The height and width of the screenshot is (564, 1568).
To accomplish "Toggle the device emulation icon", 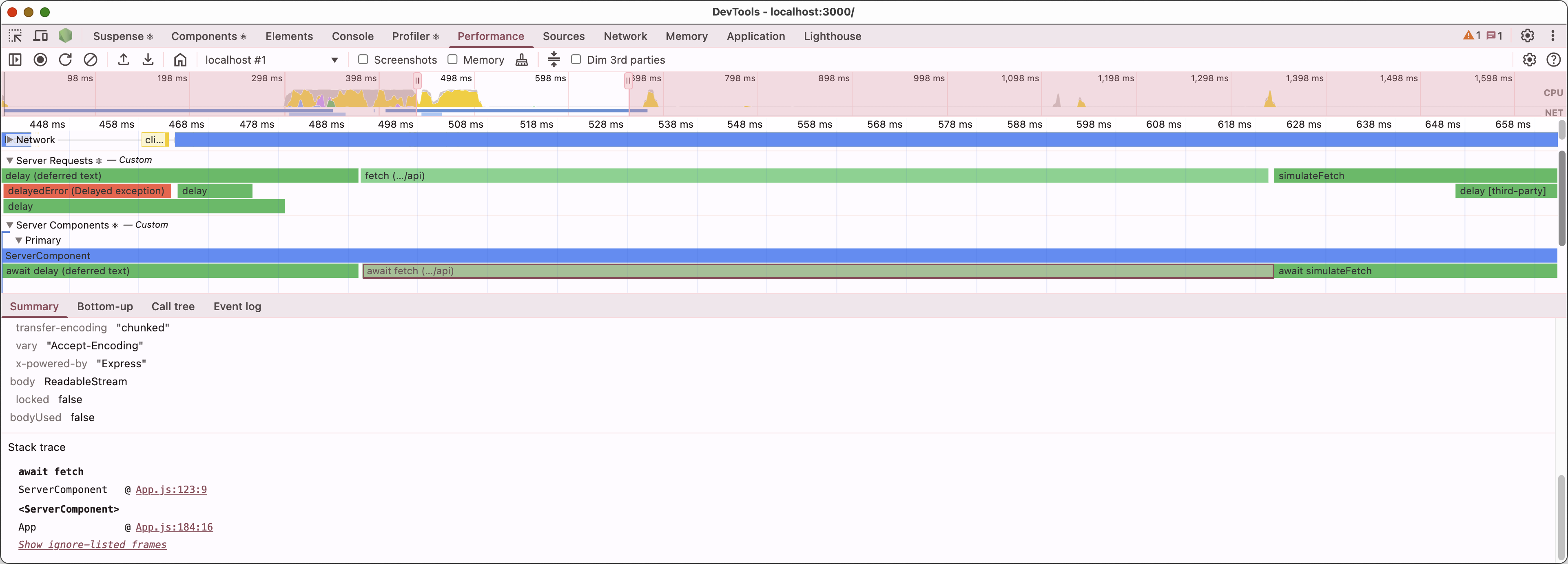I will pos(40,36).
